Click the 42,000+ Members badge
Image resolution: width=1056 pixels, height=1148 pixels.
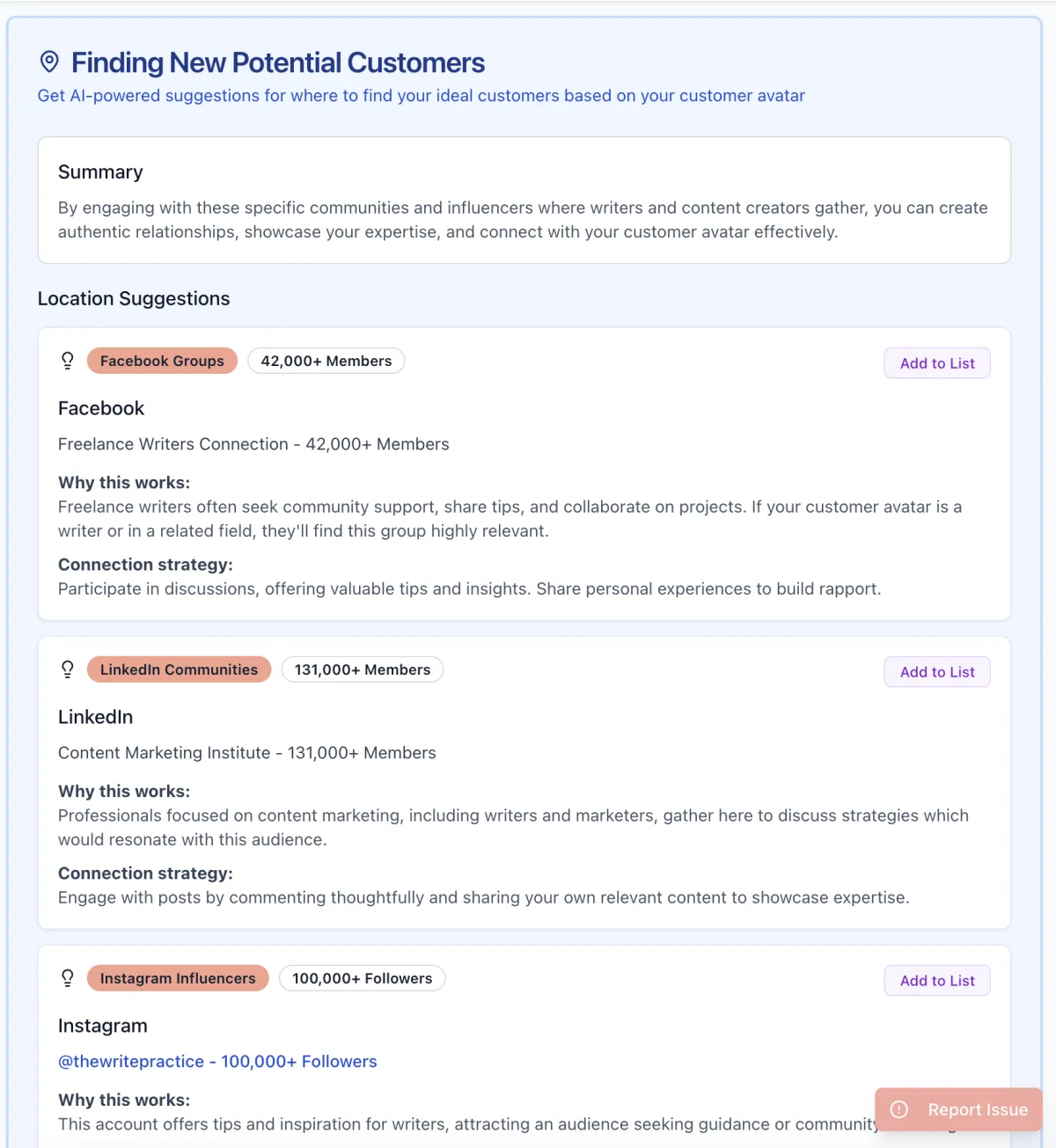tap(326, 361)
